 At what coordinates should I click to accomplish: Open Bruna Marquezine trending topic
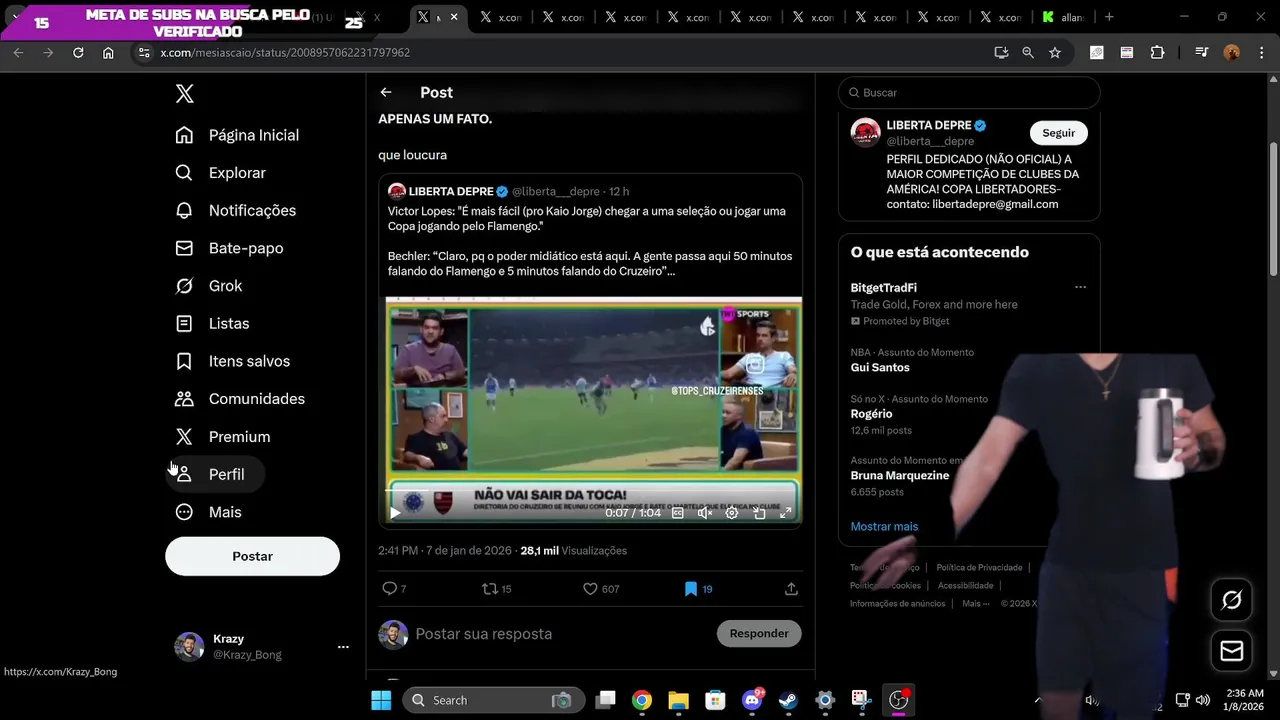coord(900,476)
